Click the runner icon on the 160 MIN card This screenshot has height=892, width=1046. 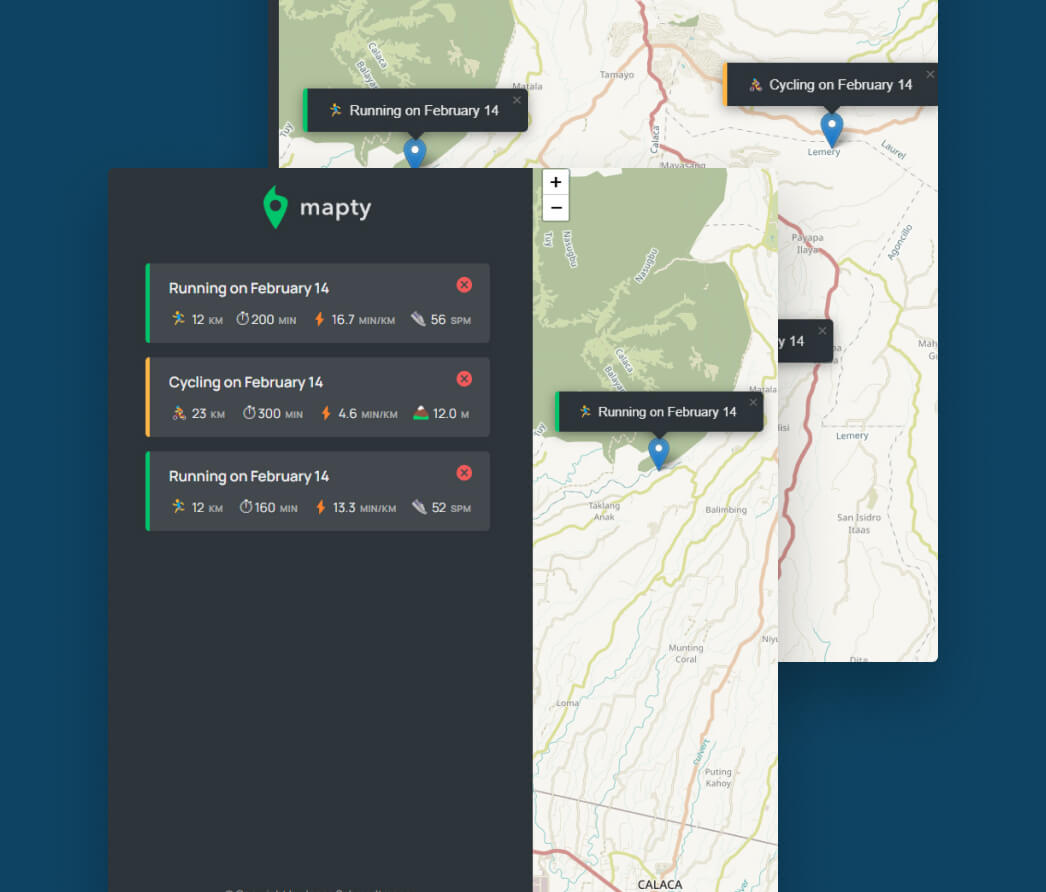click(x=178, y=506)
